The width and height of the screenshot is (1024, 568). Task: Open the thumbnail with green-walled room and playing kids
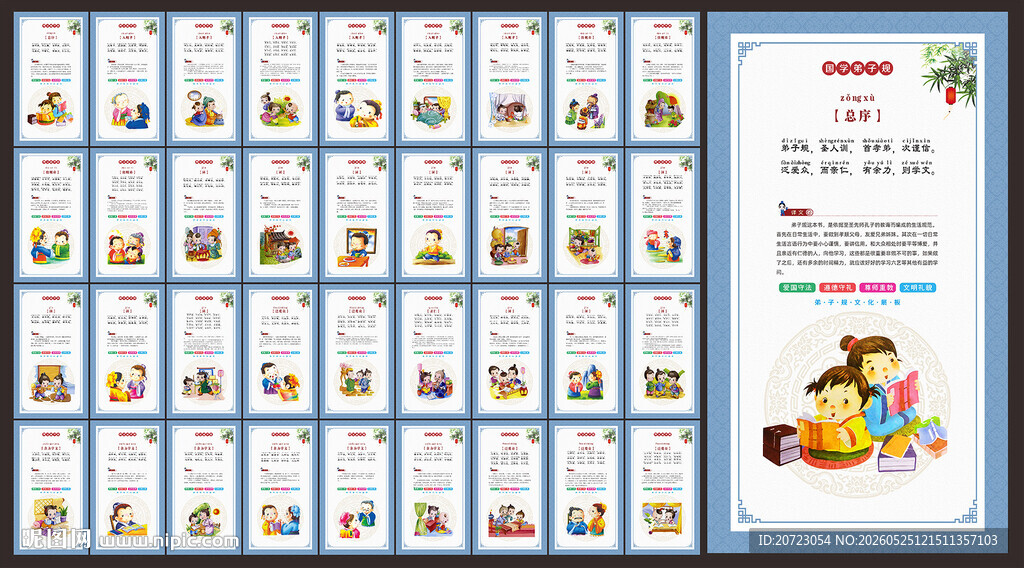tap(586, 215)
